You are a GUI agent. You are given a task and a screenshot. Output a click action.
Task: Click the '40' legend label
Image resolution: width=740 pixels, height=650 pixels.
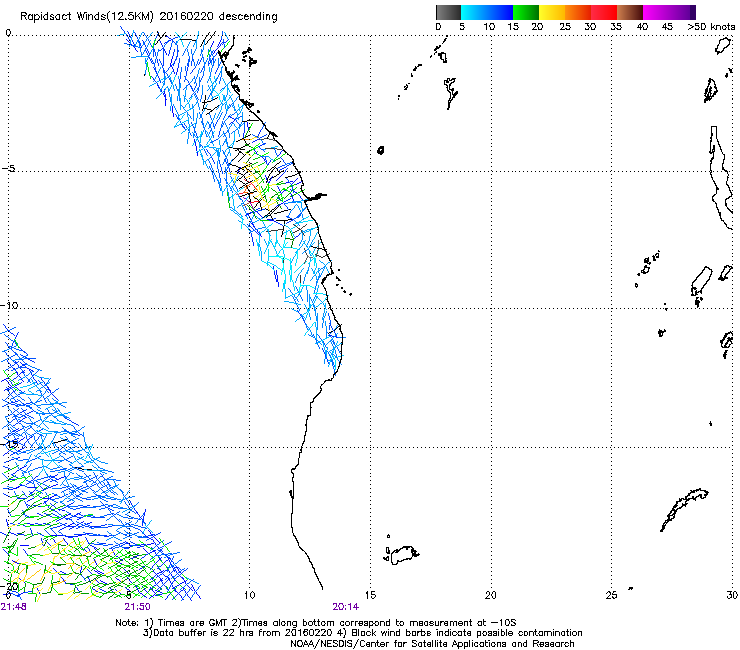tap(642, 27)
